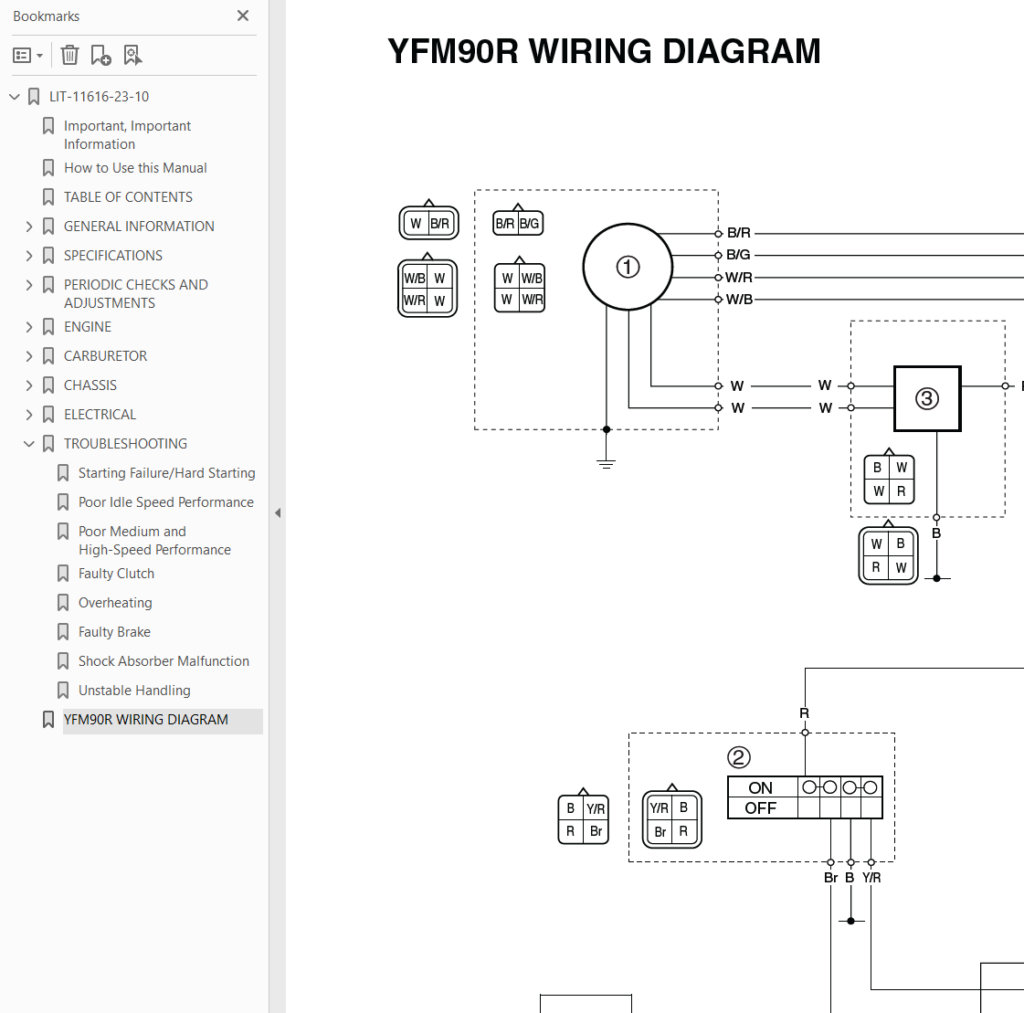Add a new bookmark
The height and width of the screenshot is (1013, 1024).
[101, 56]
